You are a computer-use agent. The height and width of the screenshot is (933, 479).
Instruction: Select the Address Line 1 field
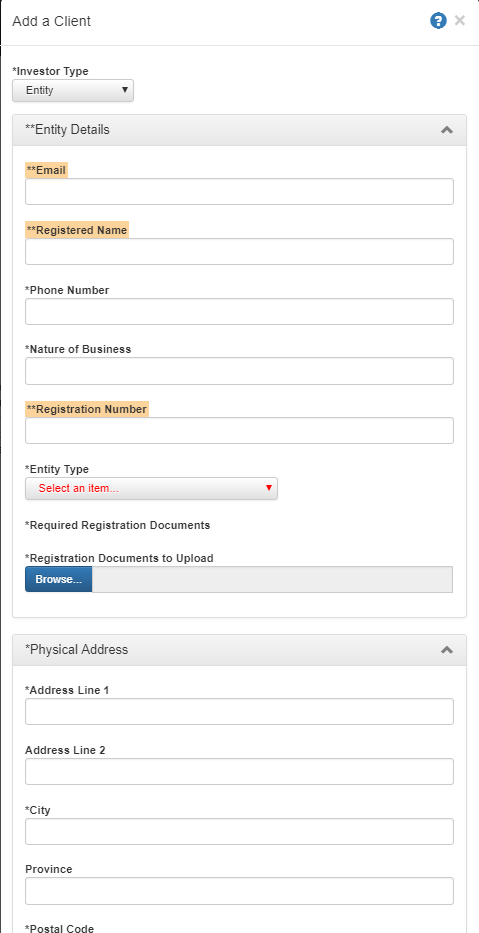coord(239,712)
